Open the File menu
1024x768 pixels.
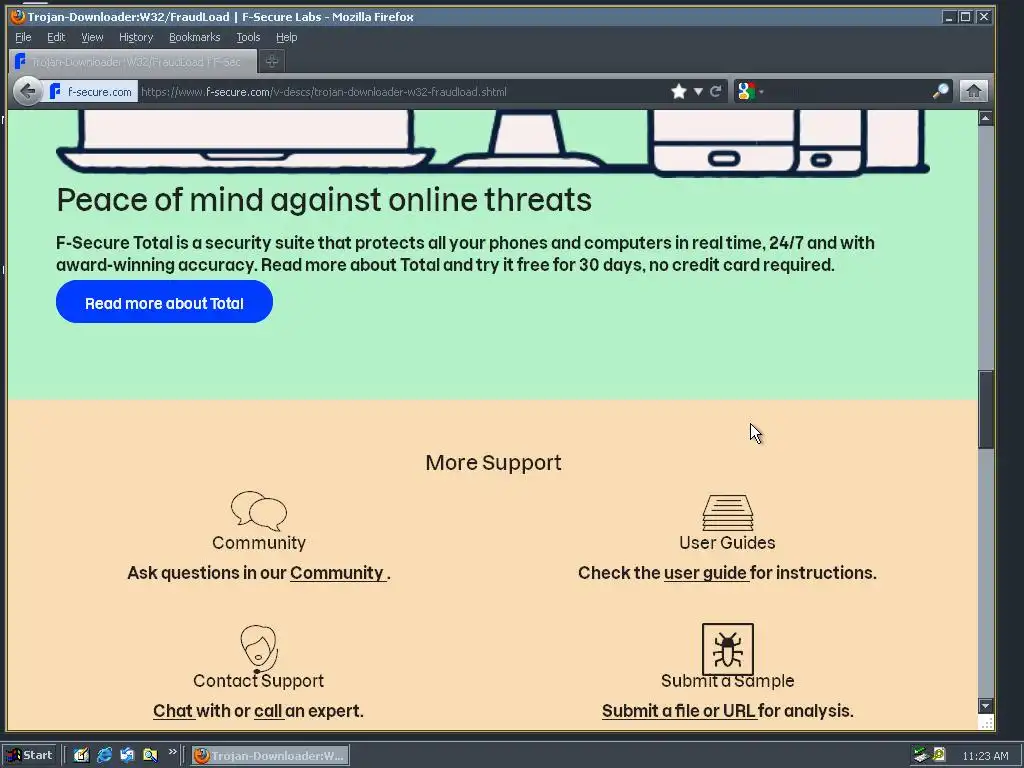[x=23, y=37]
